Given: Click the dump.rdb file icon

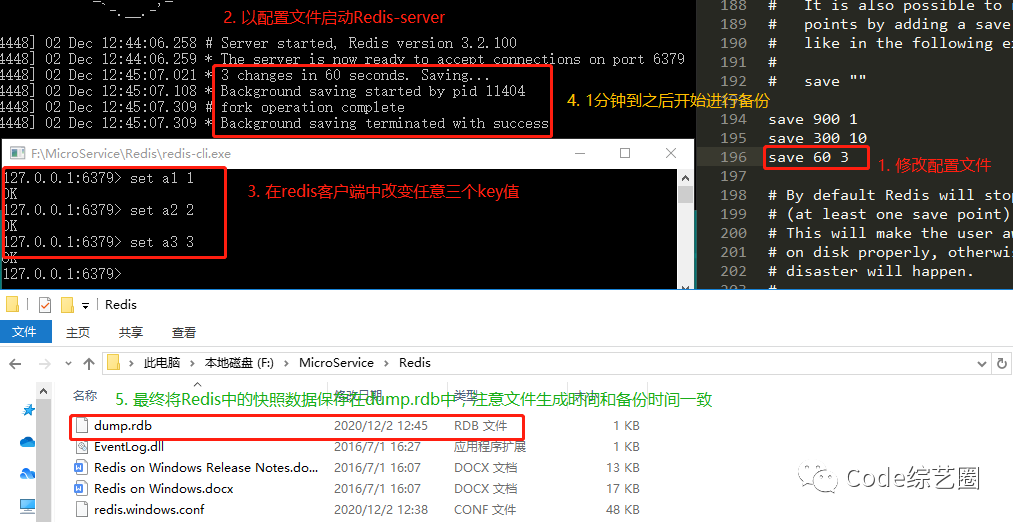Looking at the screenshot, I should point(82,426).
